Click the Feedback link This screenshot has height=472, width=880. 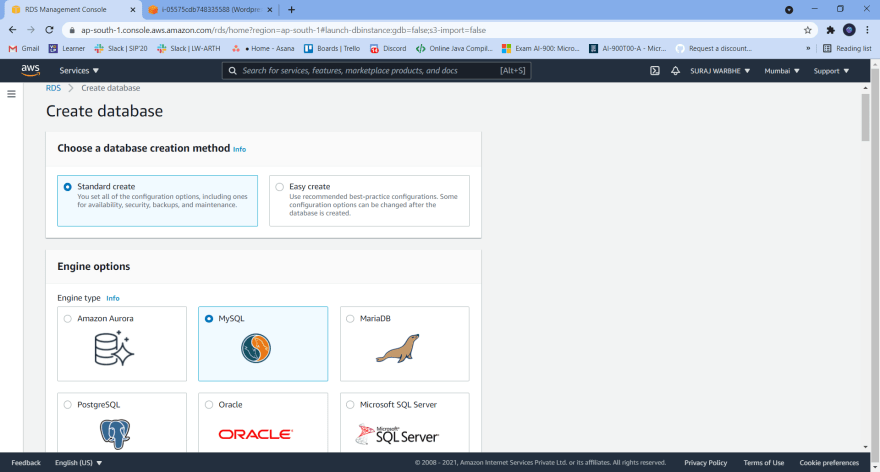pos(26,462)
